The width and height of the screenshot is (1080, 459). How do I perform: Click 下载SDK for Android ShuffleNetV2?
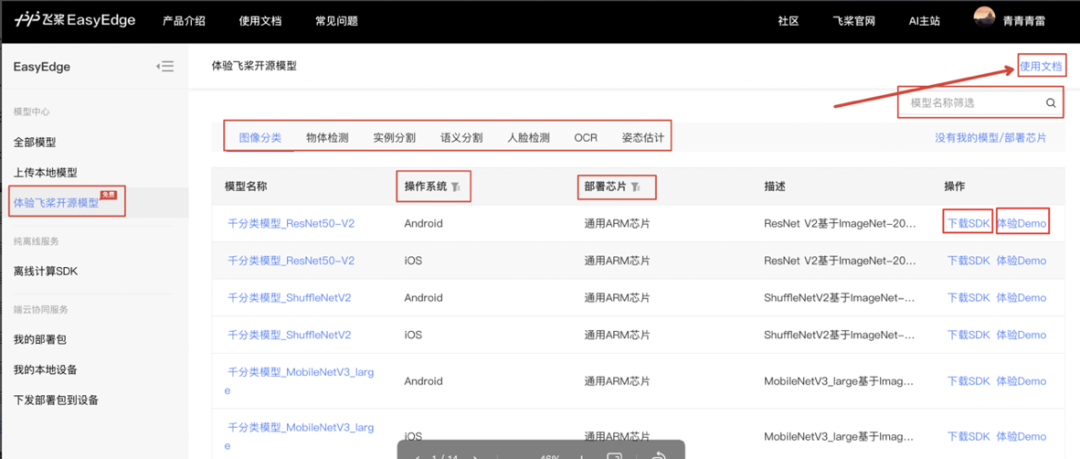point(968,298)
